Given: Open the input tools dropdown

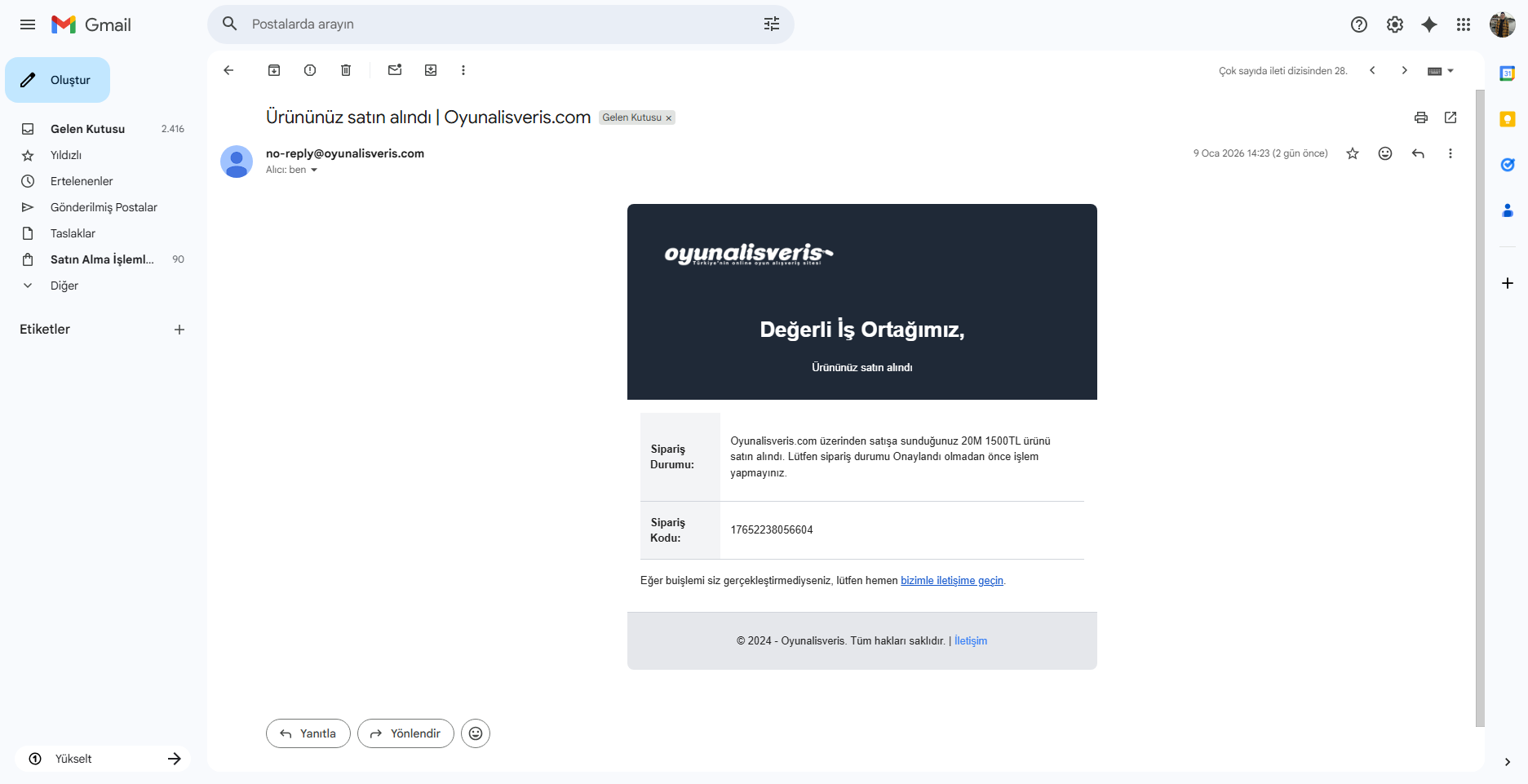Looking at the screenshot, I should (1441, 71).
